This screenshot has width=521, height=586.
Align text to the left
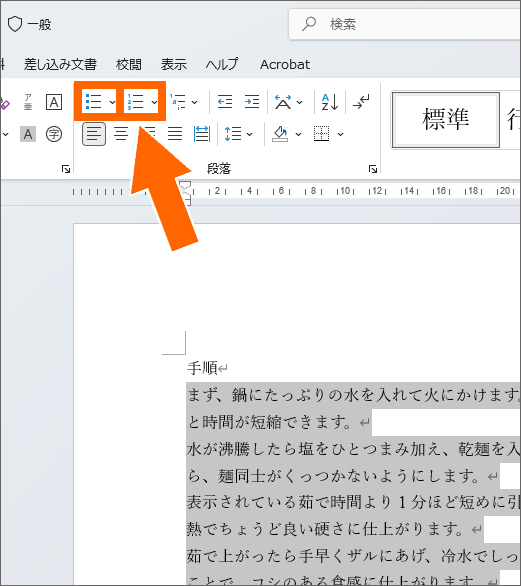(94, 134)
